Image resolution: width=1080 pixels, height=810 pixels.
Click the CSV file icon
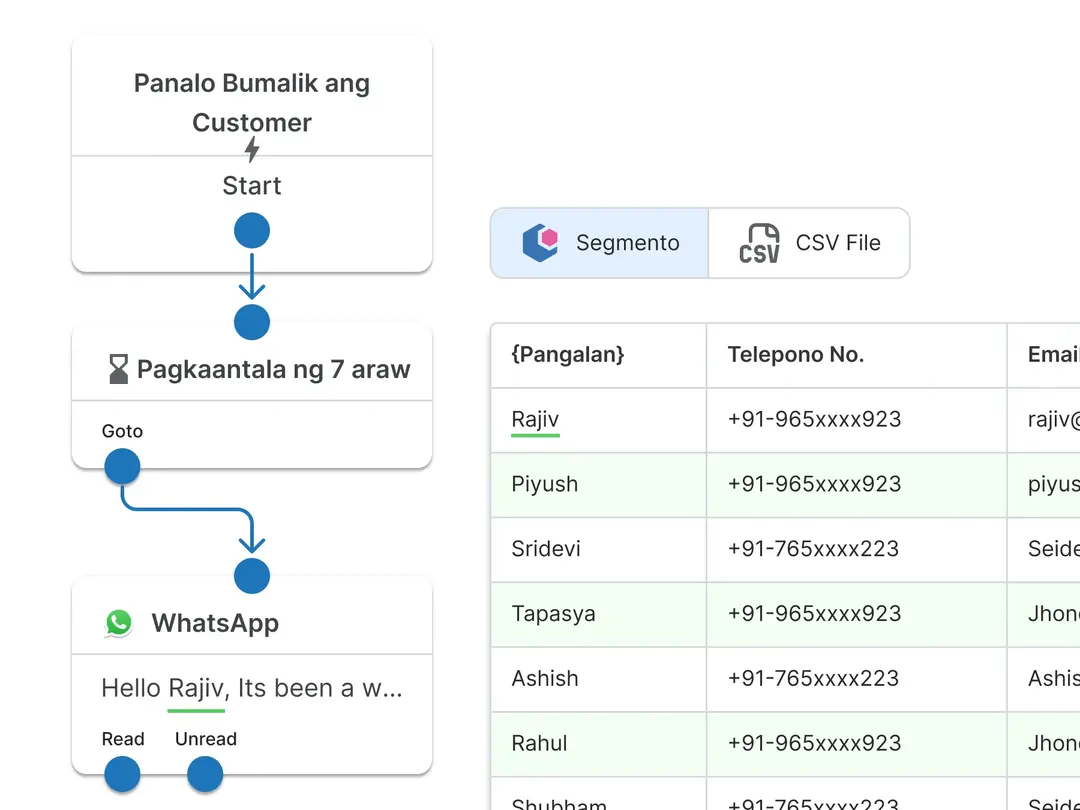tap(759, 243)
